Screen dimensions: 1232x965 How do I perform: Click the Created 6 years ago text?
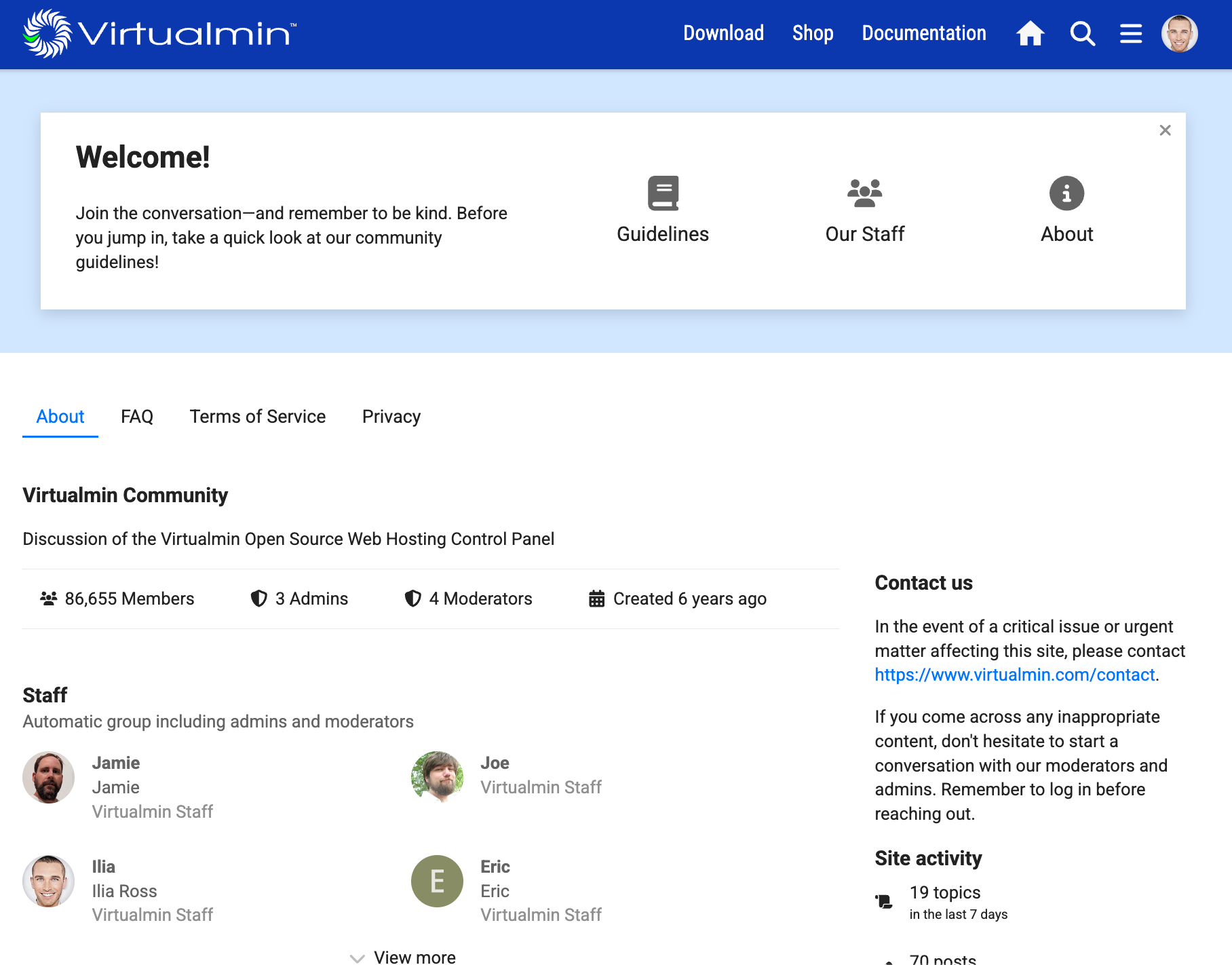pos(690,599)
